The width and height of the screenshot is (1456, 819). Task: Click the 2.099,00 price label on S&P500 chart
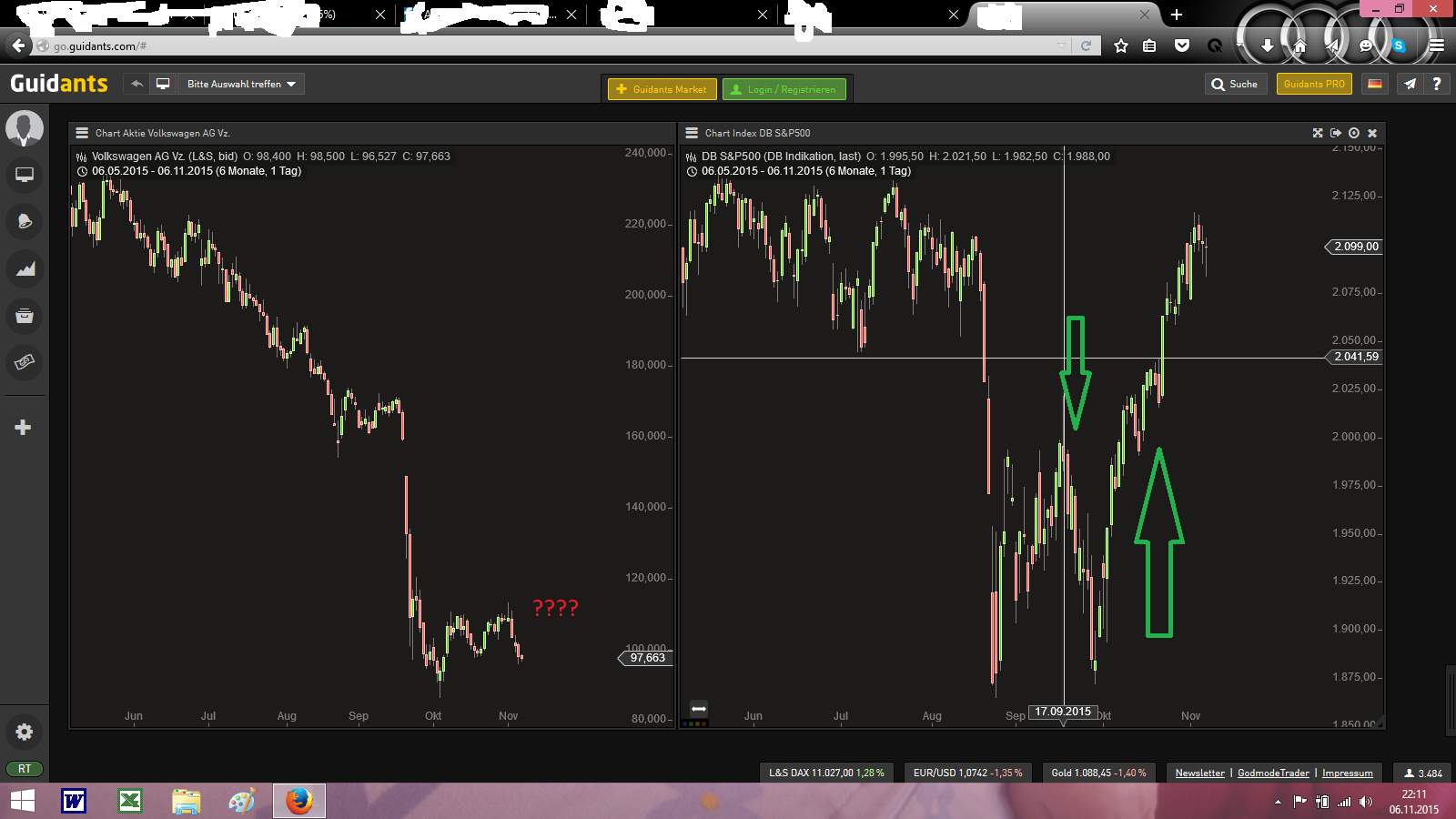click(1354, 247)
